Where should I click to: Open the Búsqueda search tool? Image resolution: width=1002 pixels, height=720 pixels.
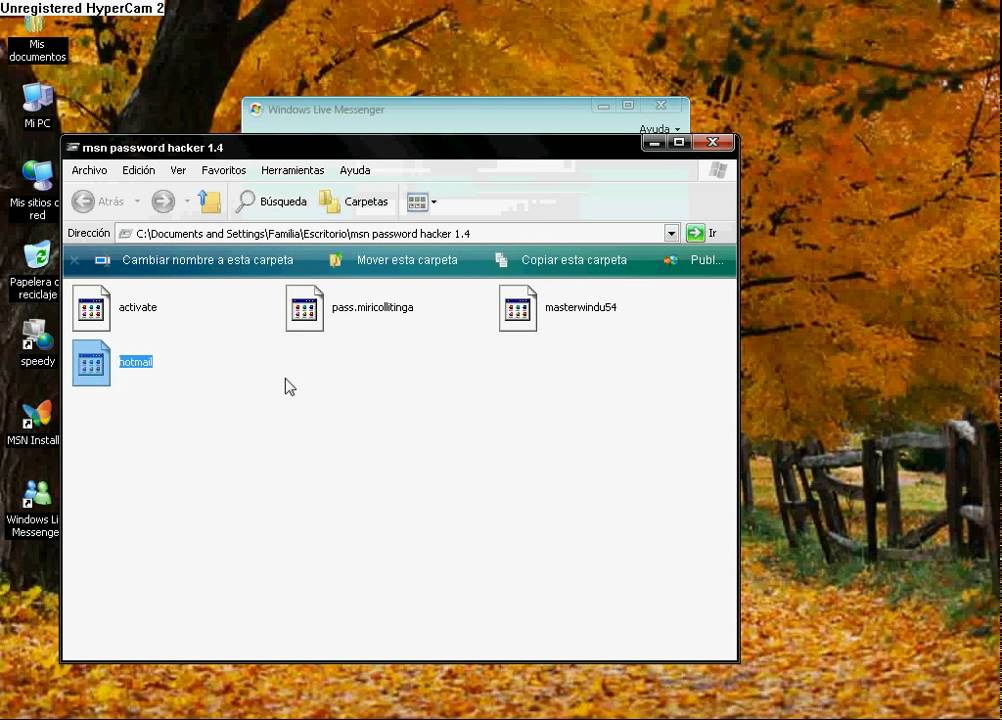pyautogui.click(x=271, y=201)
